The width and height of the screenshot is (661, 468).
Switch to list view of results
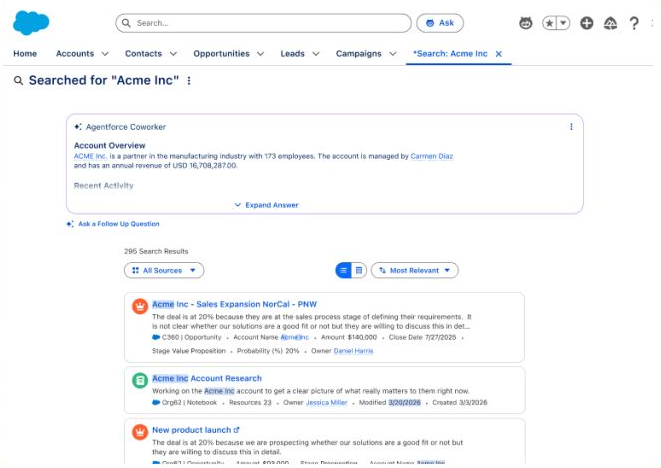(344, 270)
